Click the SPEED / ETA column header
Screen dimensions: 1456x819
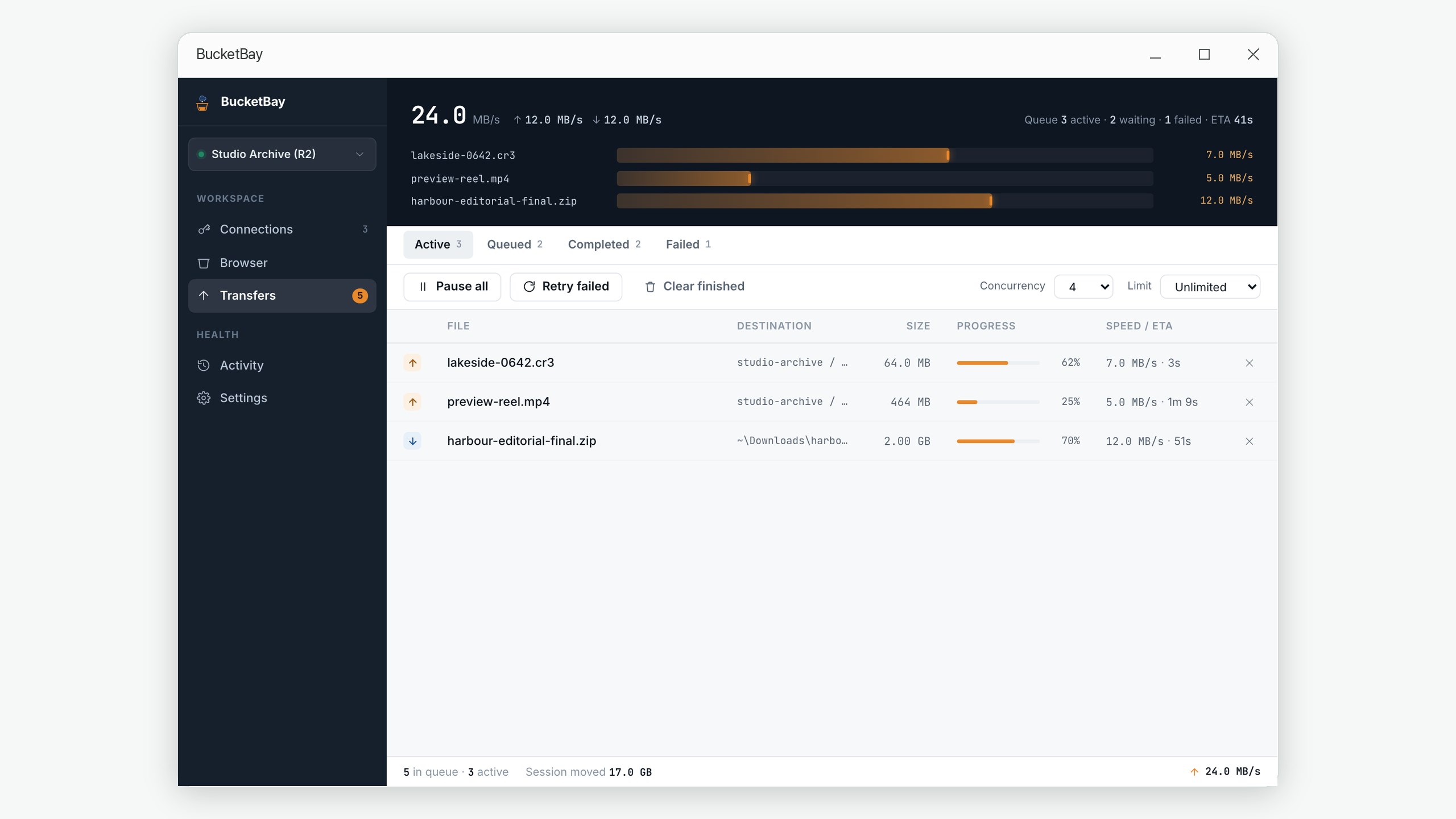(1139, 326)
